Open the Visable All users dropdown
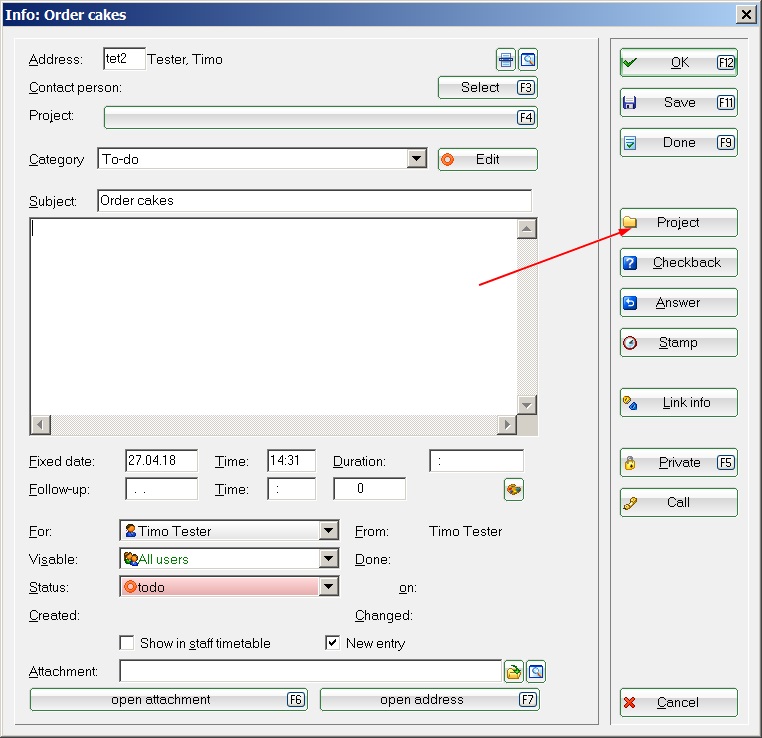The height and width of the screenshot is (738, 762). 328,559
